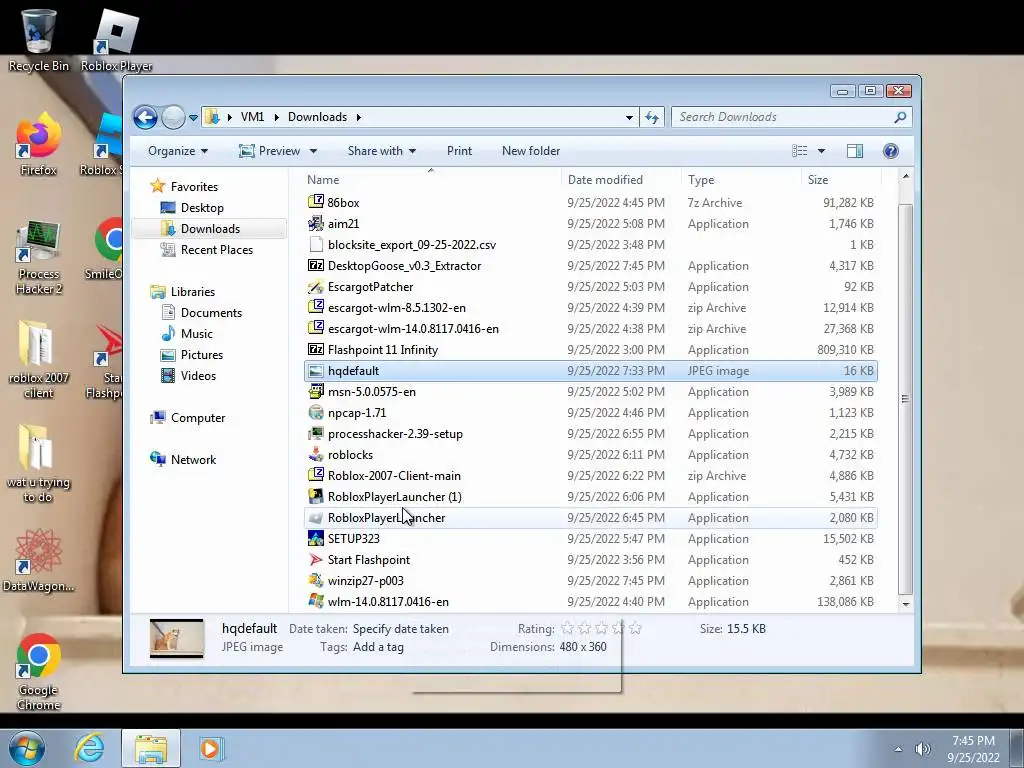
Task: Open the wat u trying to do folder
Action: (x=38, y=464)
